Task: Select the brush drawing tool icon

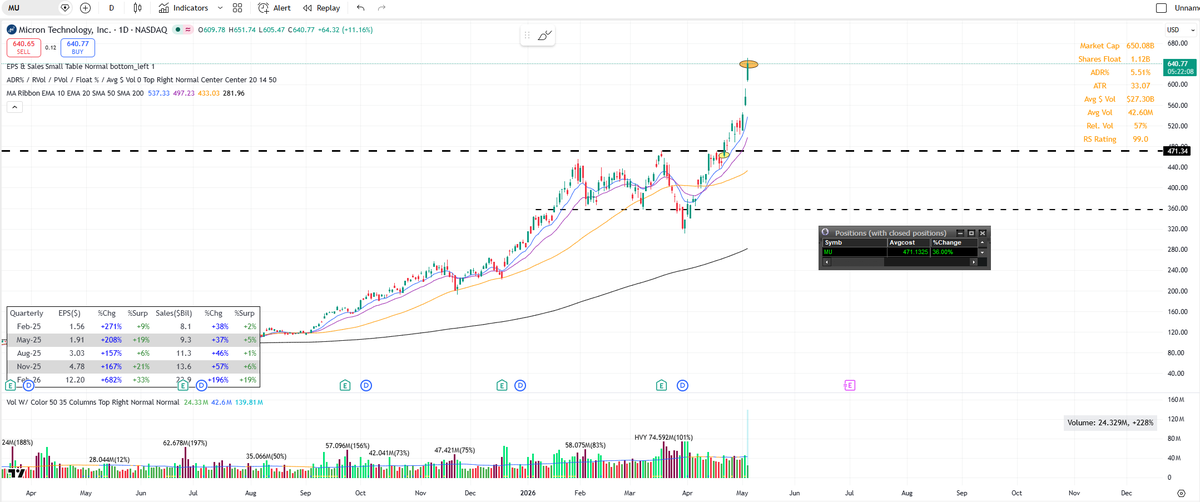Action: [x=545, y=36]
